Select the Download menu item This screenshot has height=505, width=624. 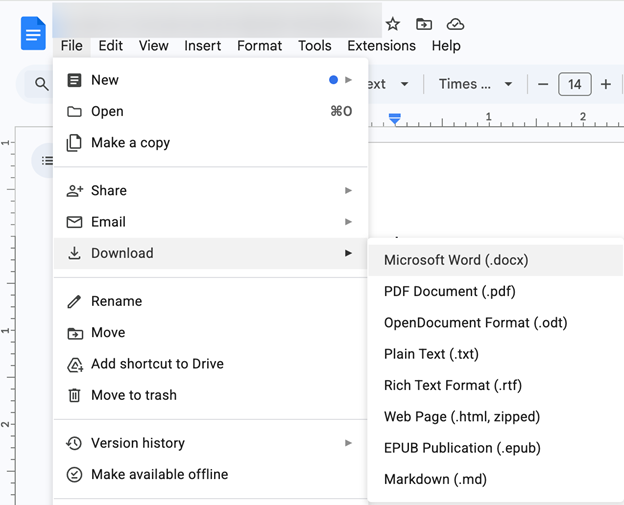[x=211, y=253]
